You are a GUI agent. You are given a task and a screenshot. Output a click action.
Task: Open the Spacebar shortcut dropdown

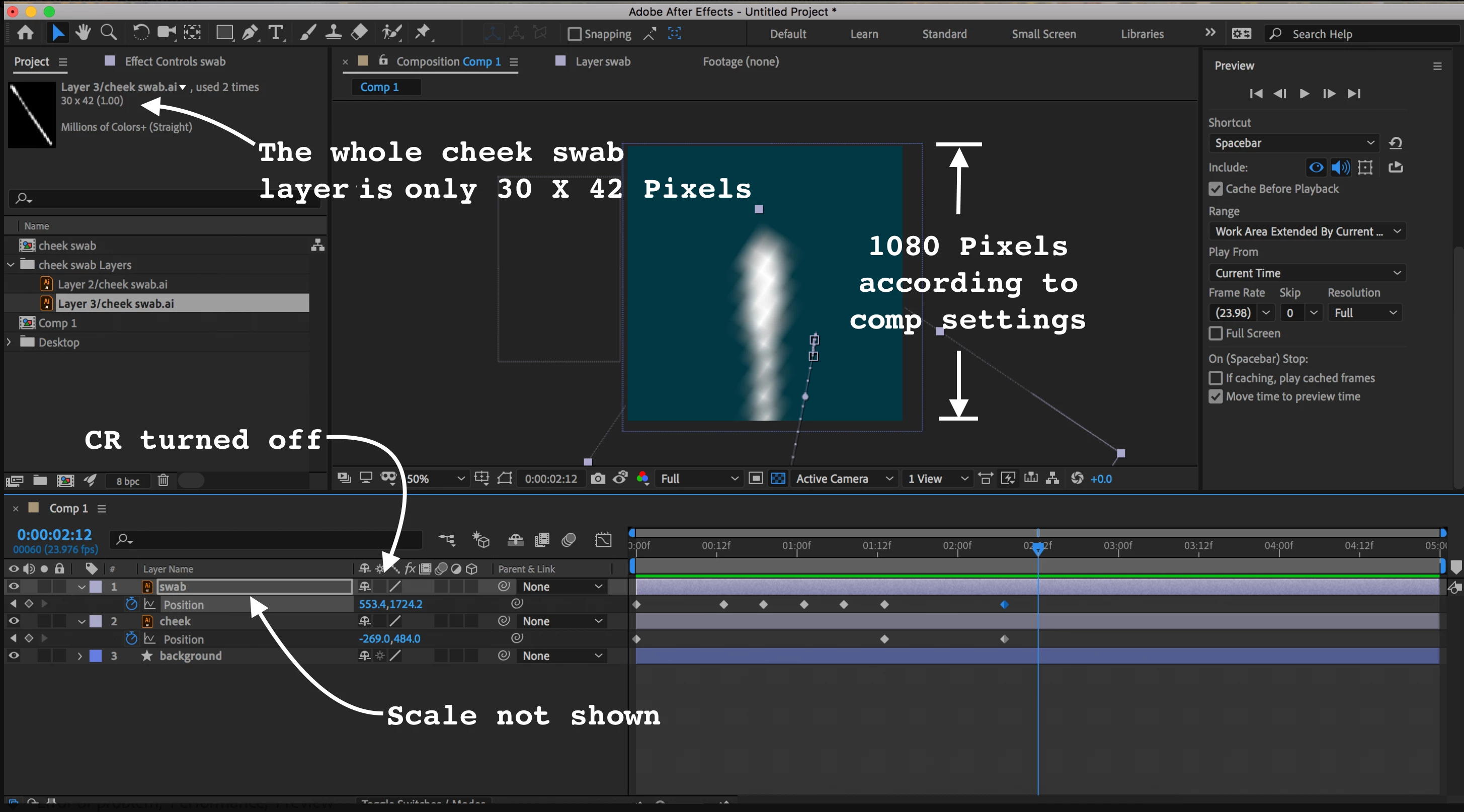[1293, 143]
